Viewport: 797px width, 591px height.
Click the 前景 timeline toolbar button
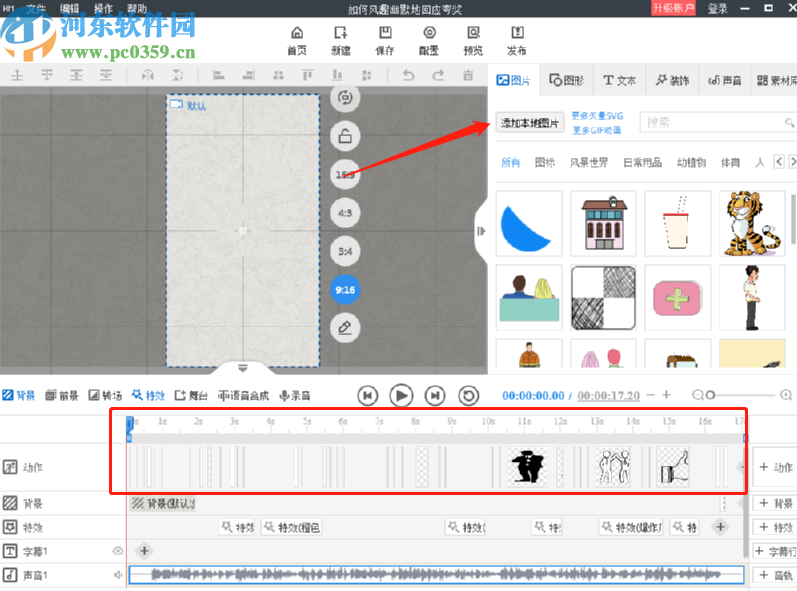tap(62, 395)
